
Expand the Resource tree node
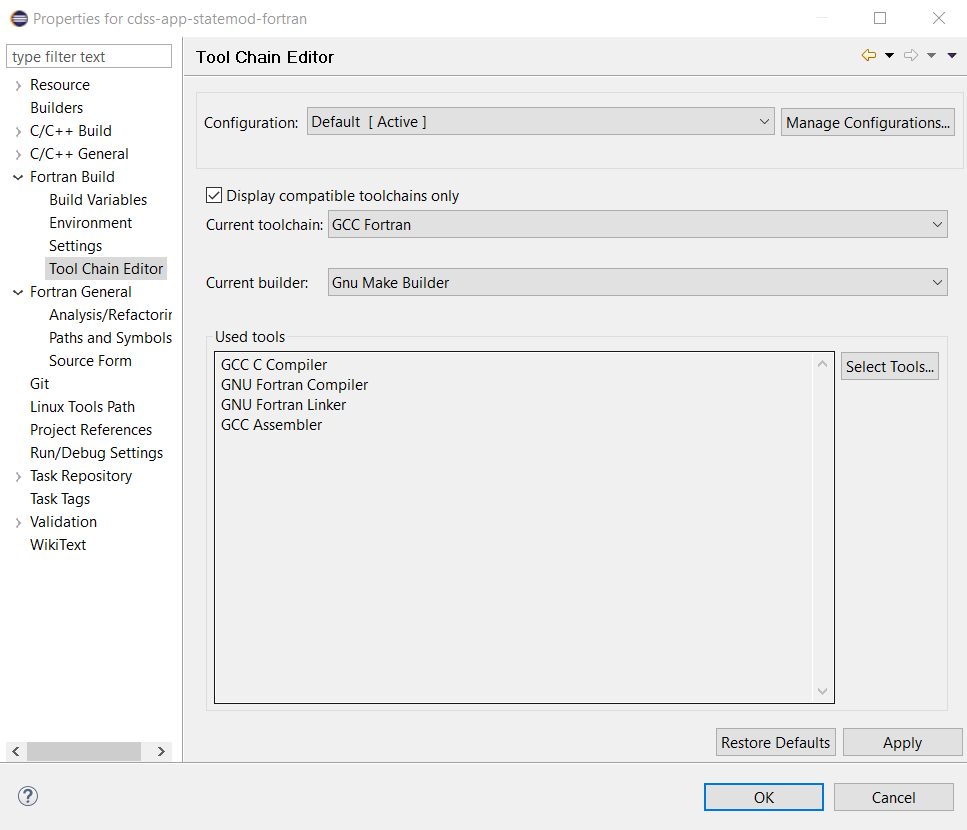[x=18, y=86]
